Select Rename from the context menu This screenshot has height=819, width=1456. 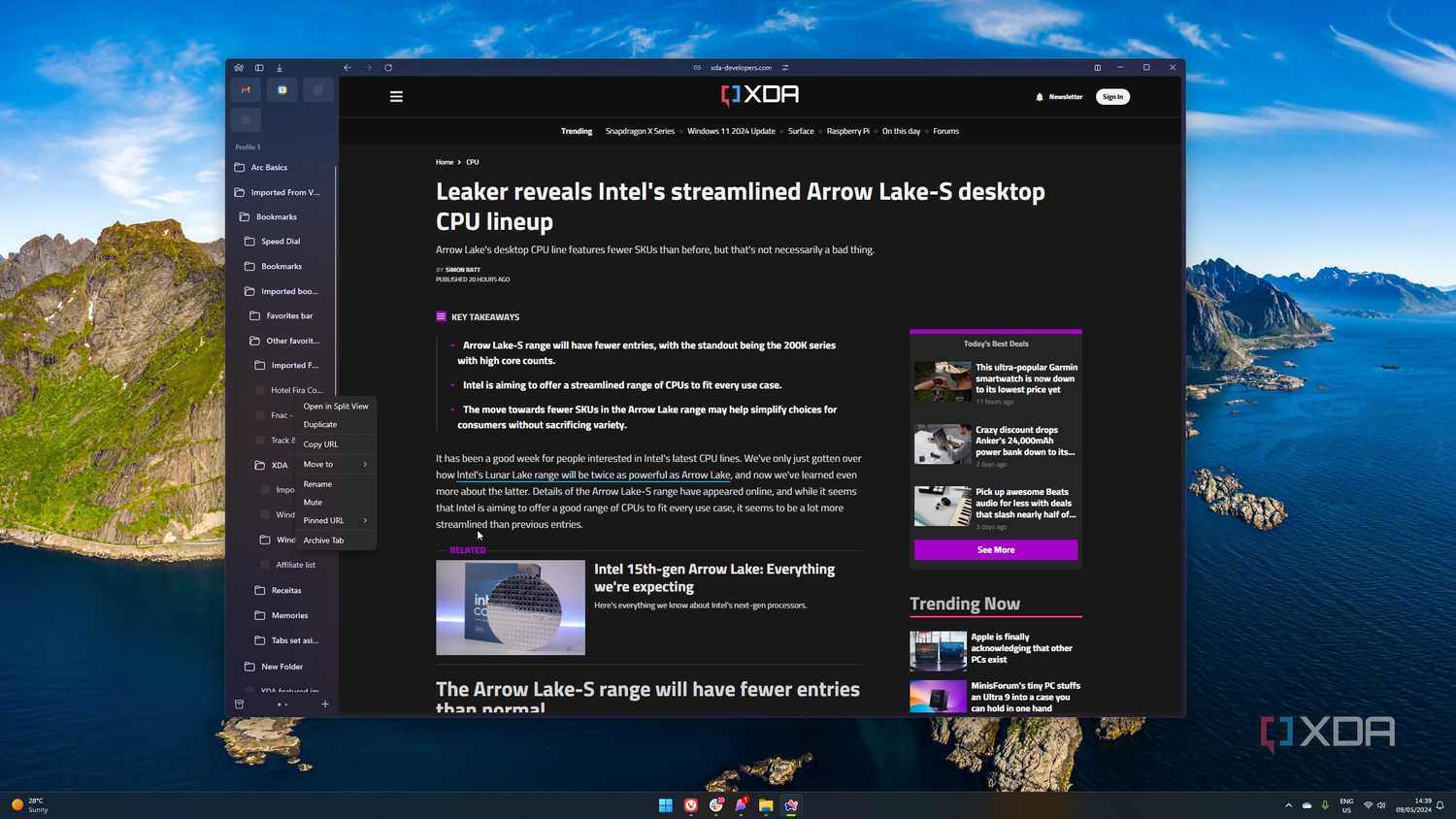336,484
